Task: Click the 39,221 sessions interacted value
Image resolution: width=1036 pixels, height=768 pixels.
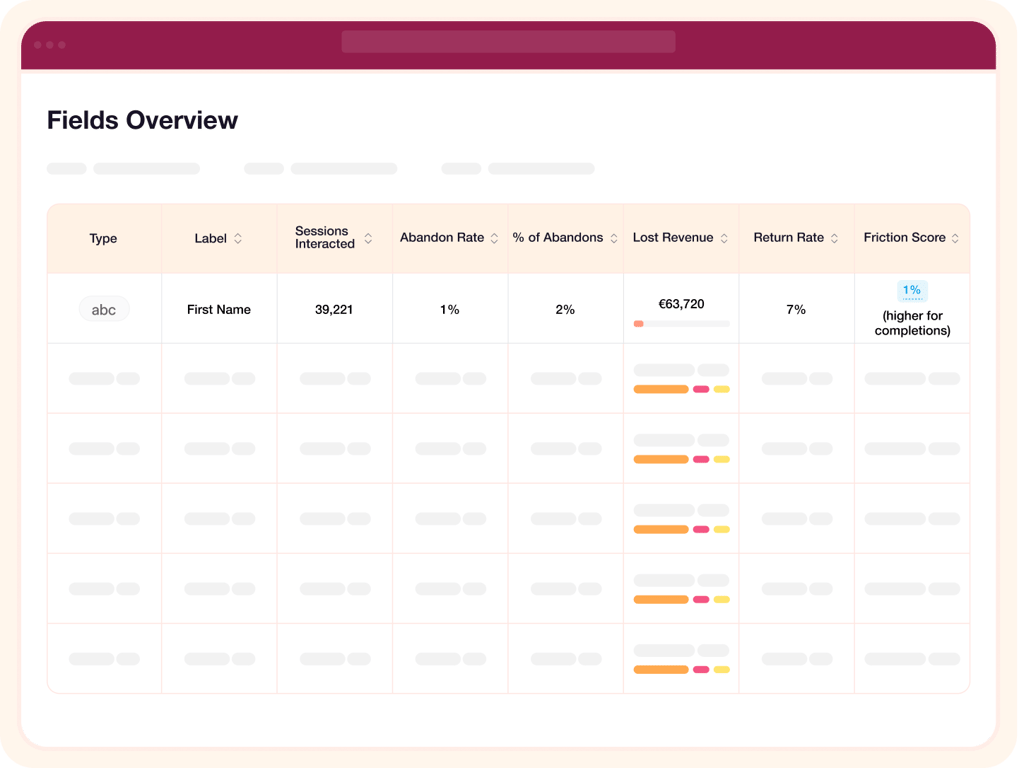Action: tap(334, 310)
